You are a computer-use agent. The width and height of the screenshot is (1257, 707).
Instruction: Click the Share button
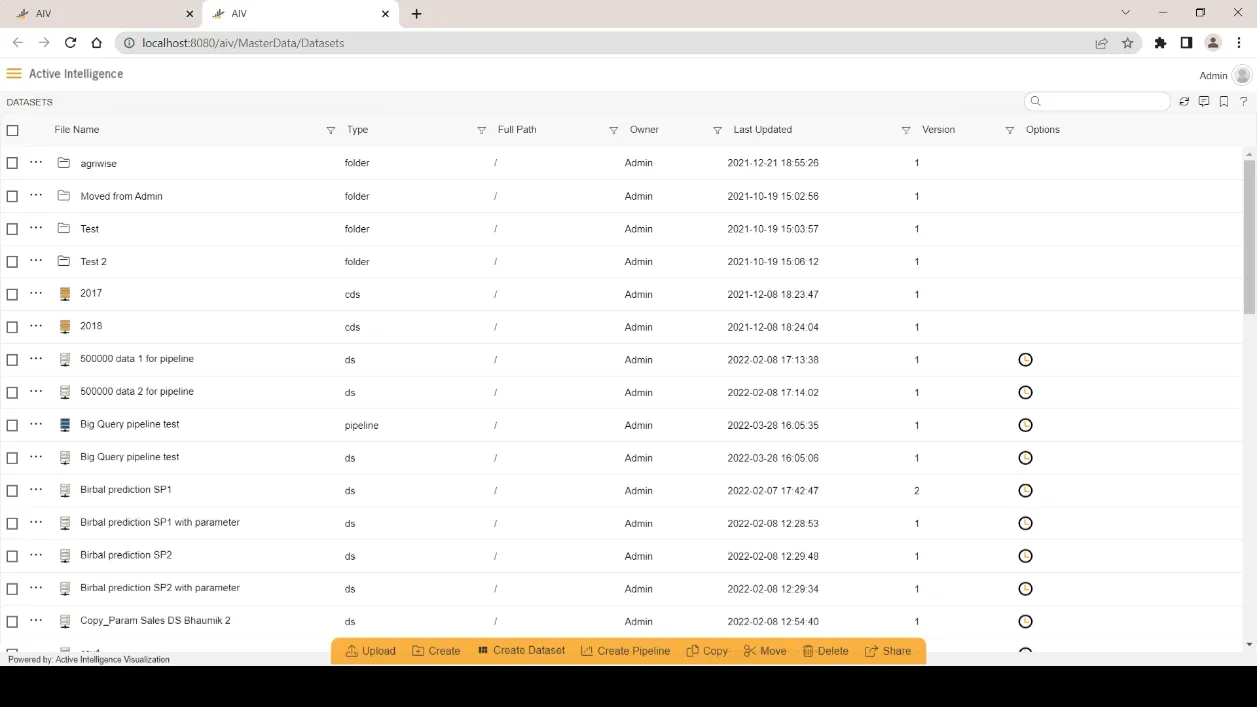[x=888, y=651]
